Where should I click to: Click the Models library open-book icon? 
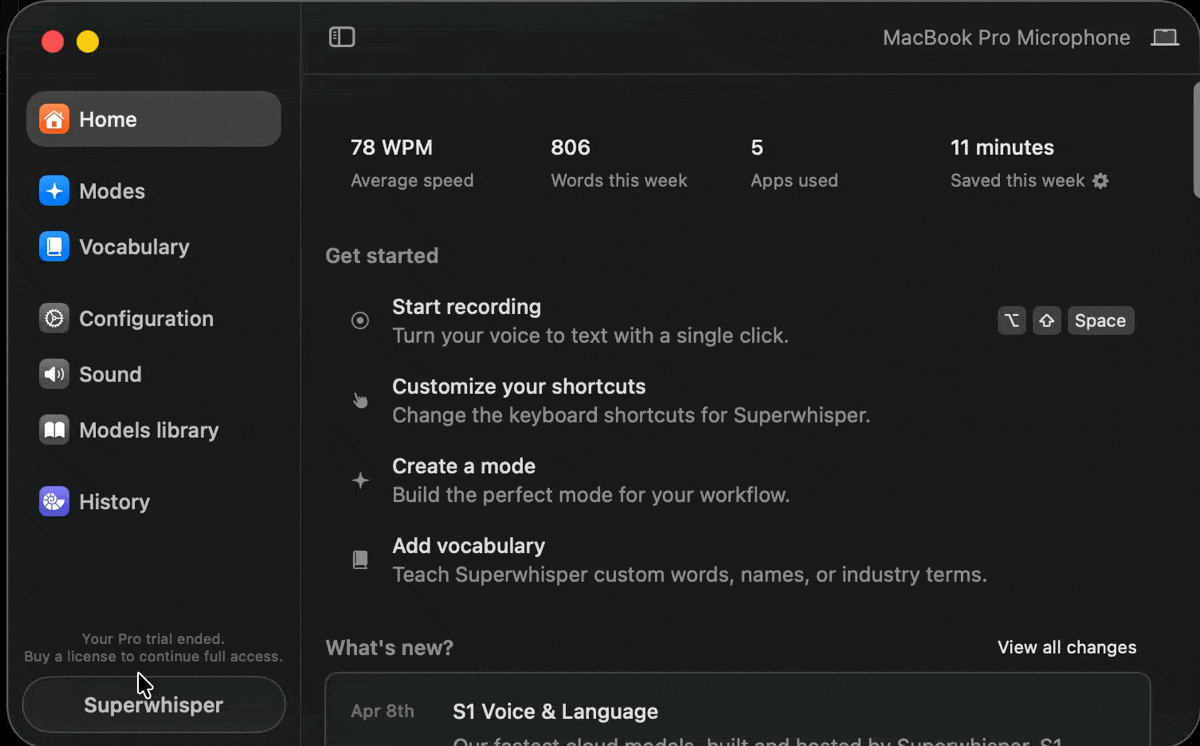54,430
